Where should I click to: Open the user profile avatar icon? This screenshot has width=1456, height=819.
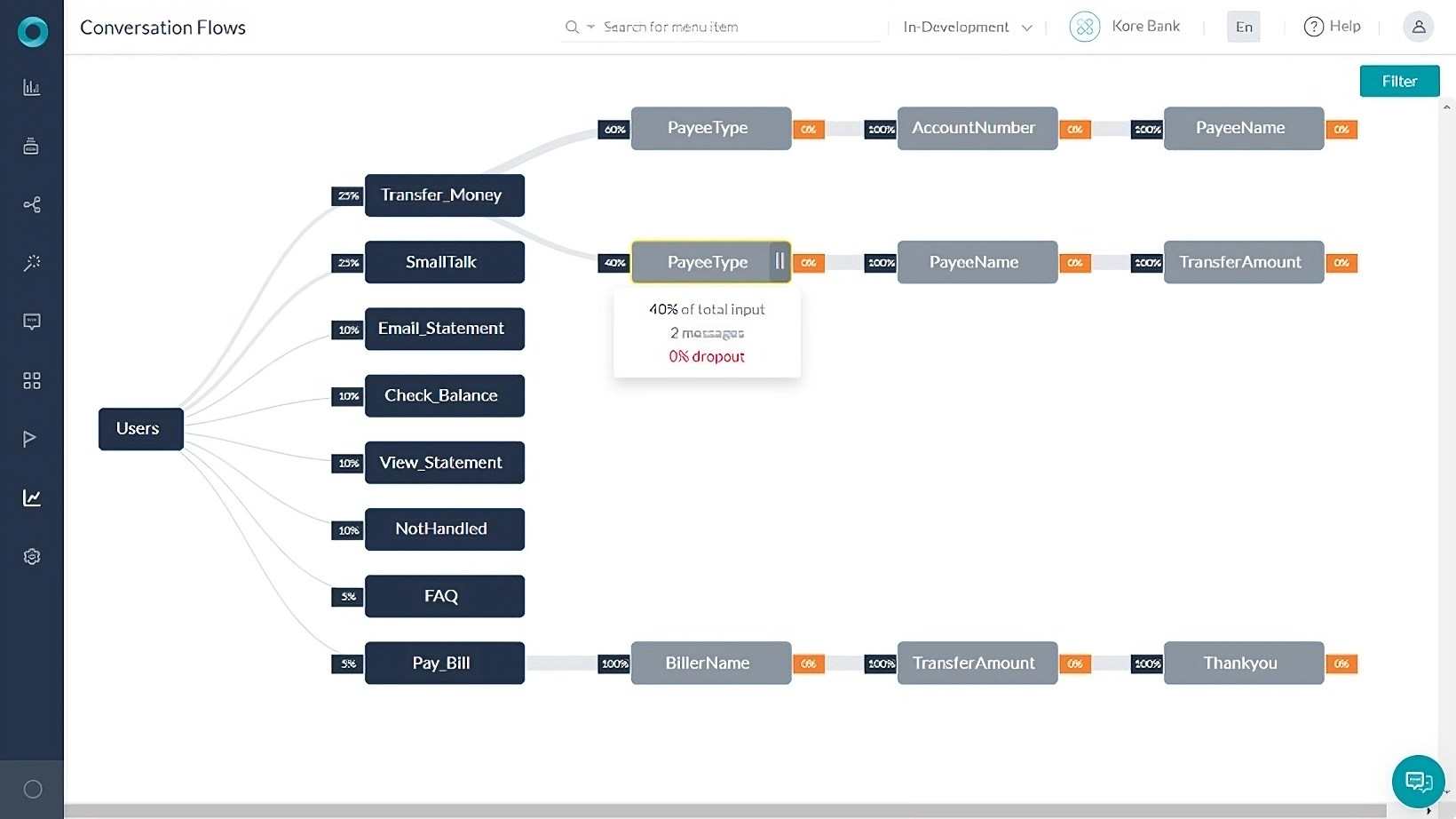pyautogui.click(x=1418, y=27)
